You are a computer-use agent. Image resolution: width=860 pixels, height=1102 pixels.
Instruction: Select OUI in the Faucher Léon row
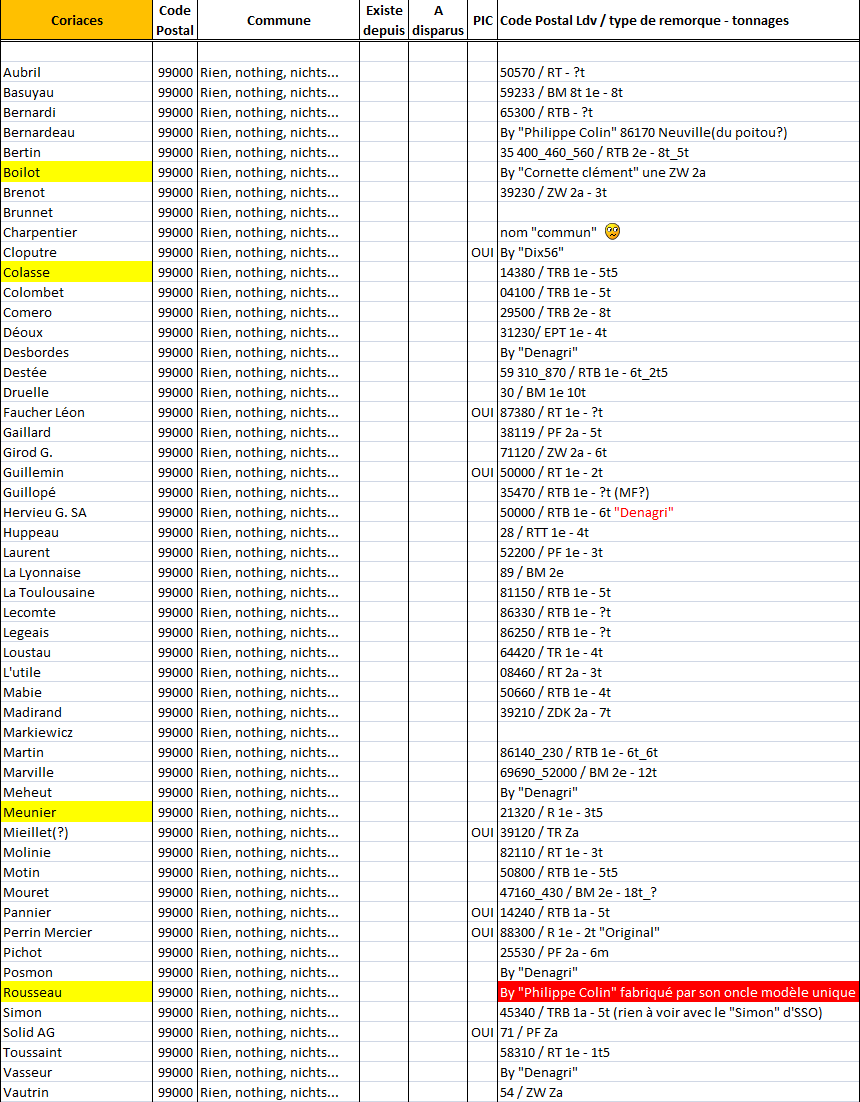(x=483, y=413)
